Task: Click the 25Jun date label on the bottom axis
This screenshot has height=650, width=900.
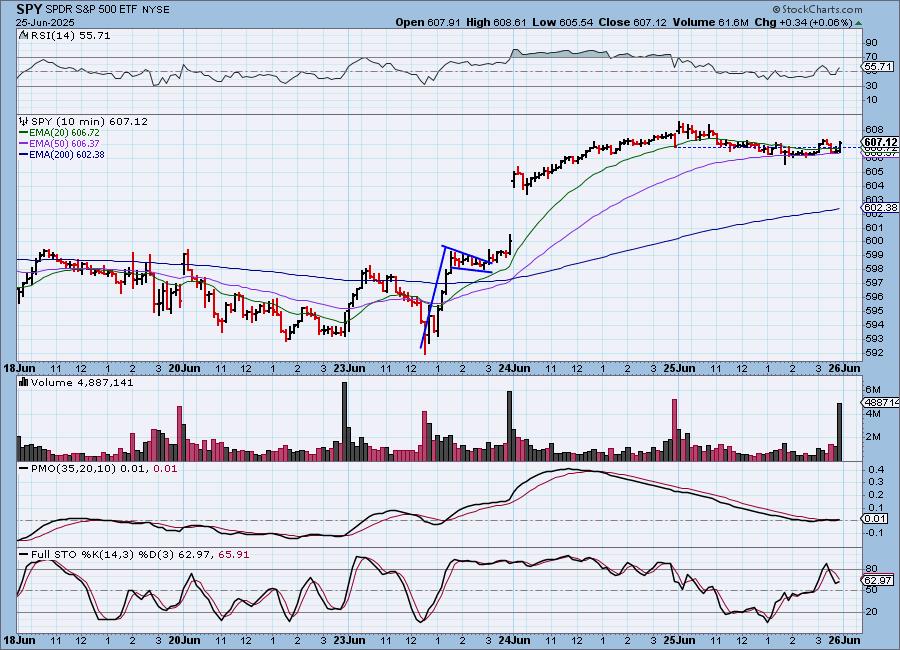Action: (680, 640)
